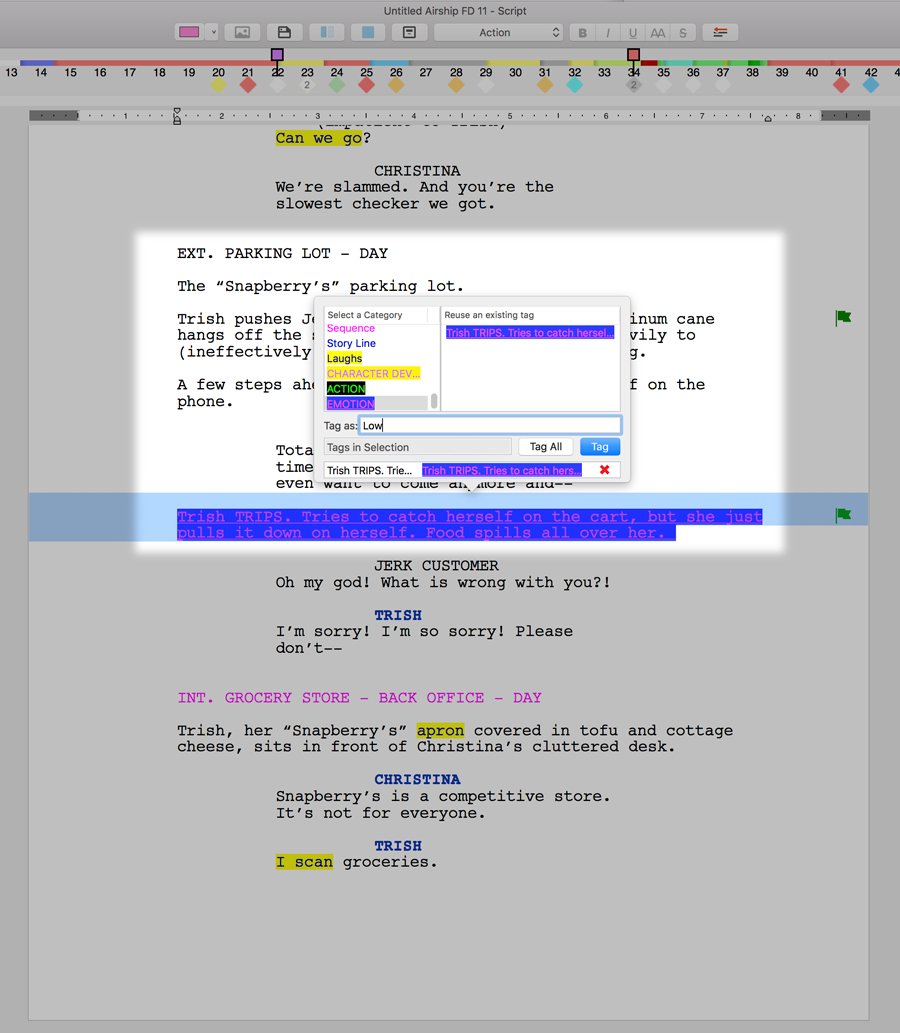Toggle strikethrough formatting button

click(683, 33)
